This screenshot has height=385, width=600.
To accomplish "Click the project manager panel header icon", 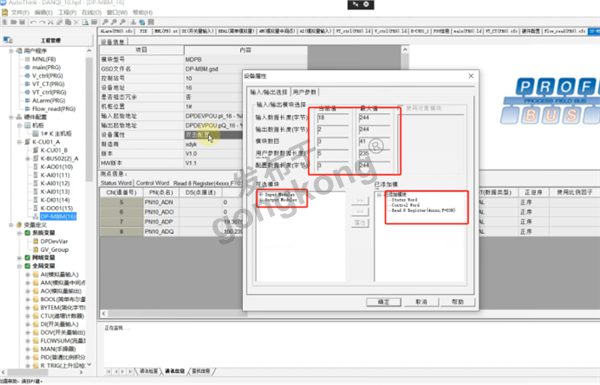I will (x=8, y=40).
